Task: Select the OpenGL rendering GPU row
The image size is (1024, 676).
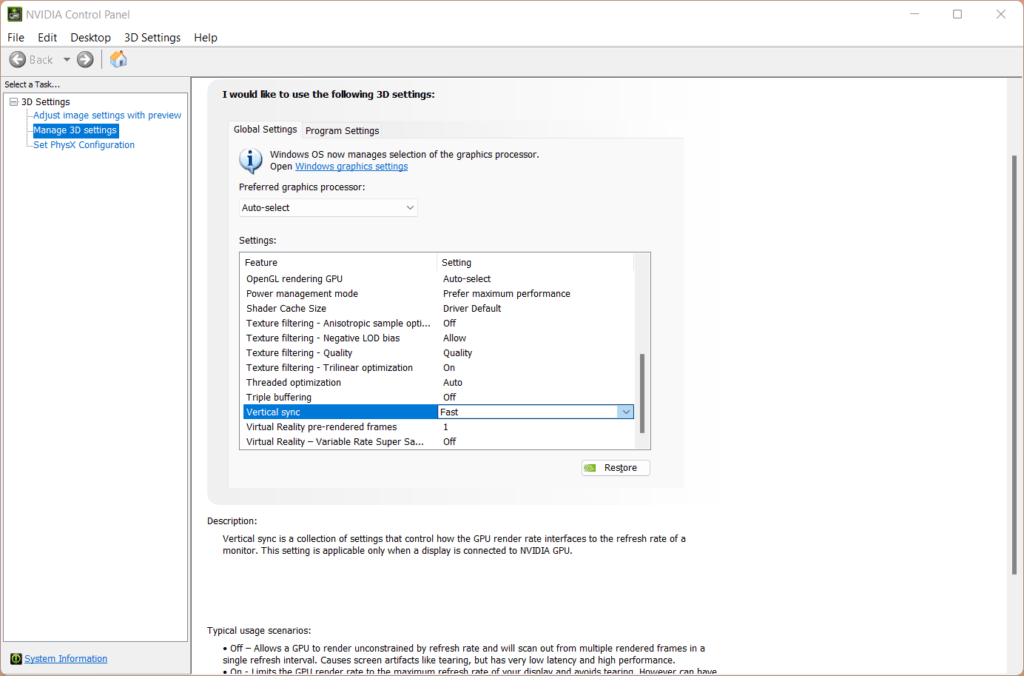Action: 438,279
